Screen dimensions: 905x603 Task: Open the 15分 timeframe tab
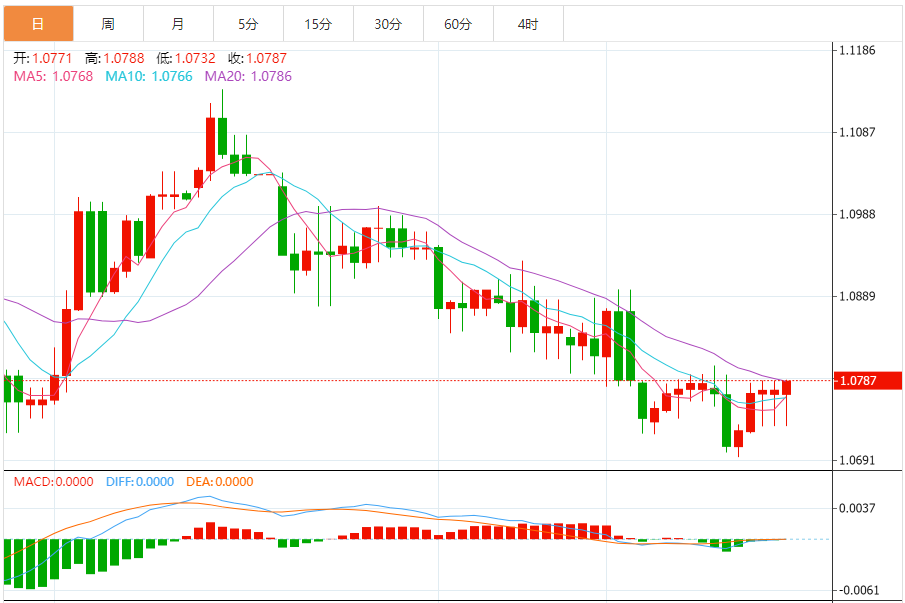click(319, 24)
